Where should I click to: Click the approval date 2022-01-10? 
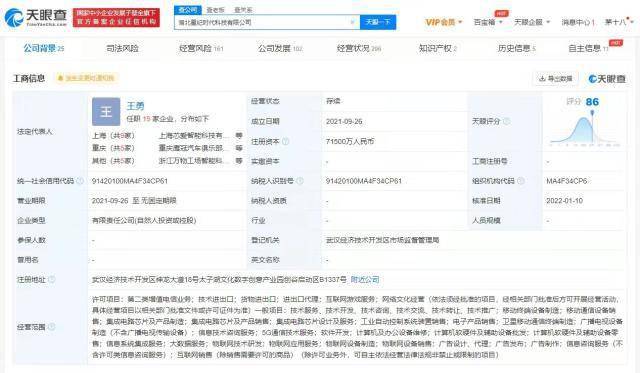pyautogui.click(x=564, y=201)
